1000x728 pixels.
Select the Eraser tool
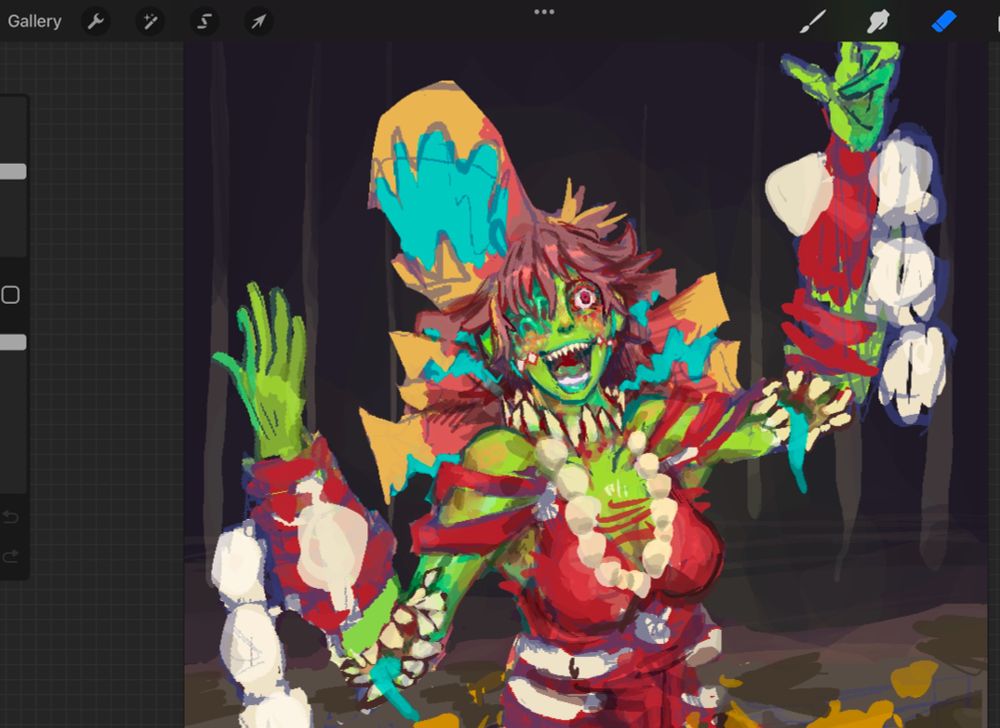click(x=944, y=20)
